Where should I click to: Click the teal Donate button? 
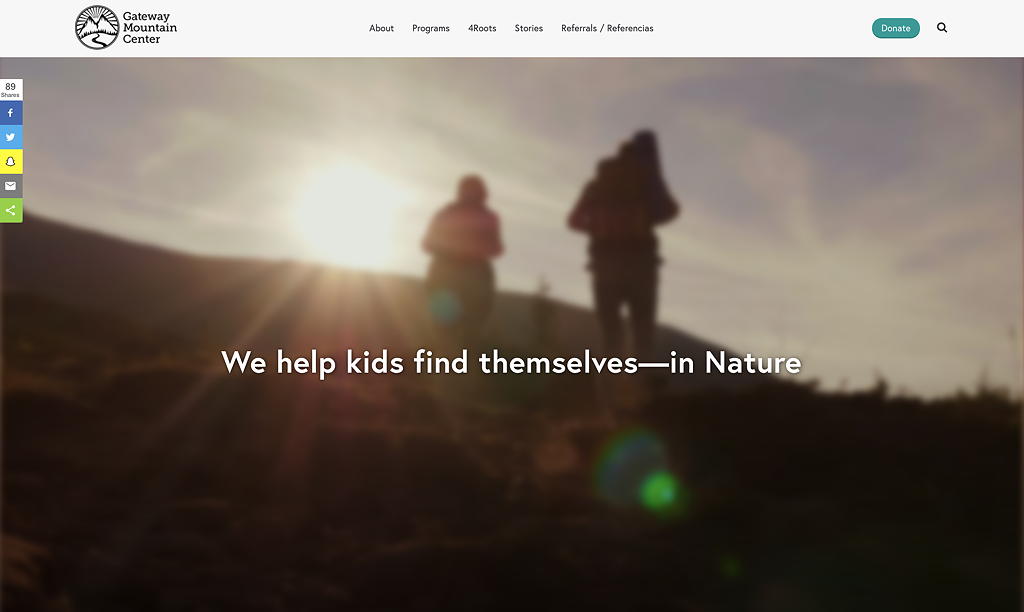[895, 28]
